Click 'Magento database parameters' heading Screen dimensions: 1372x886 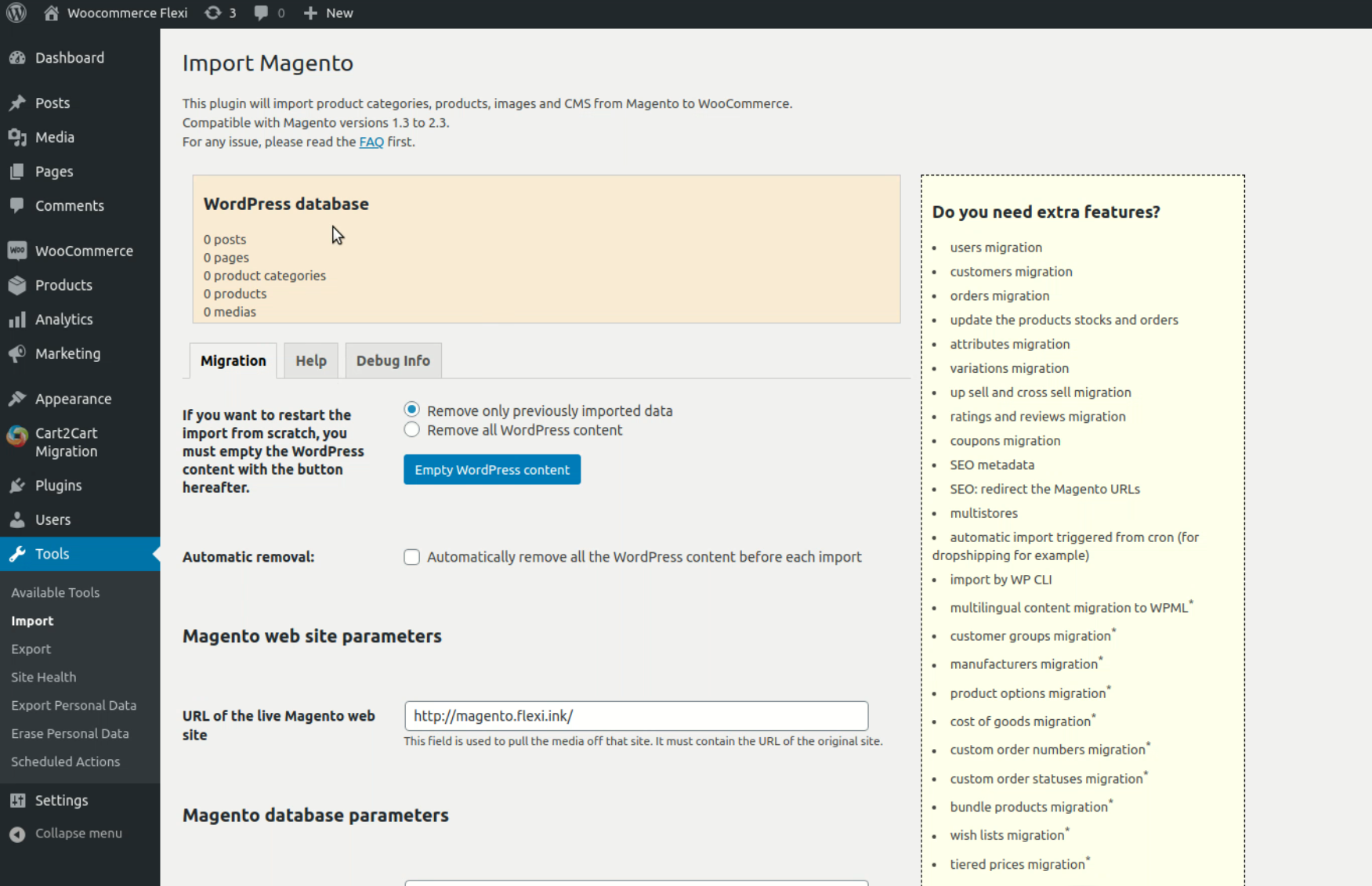[316, 815]
